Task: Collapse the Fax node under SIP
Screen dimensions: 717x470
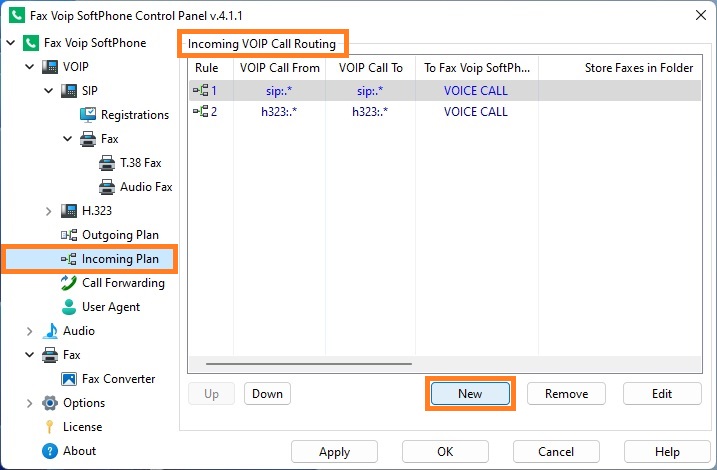Action: click(x=68, y=139)
